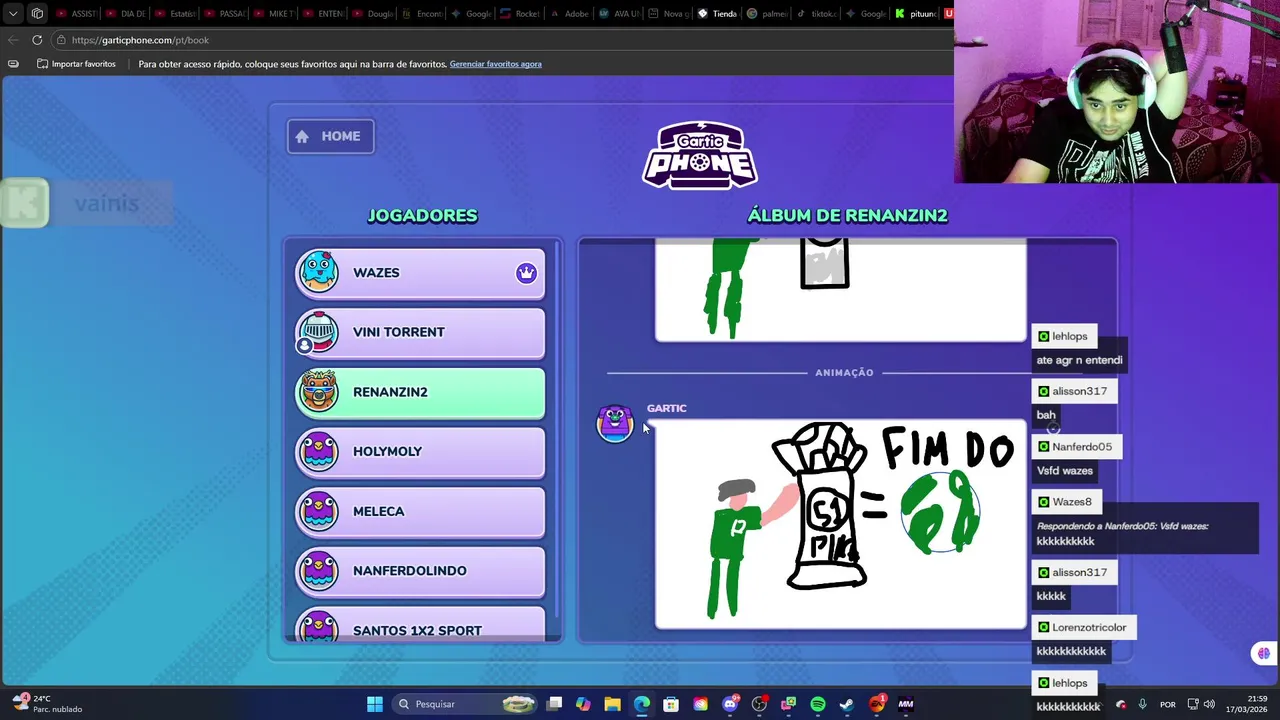1280x720 pixels.
Task: Click alisson317's 'bah' chat message
Action: [x=1046, y=415]
